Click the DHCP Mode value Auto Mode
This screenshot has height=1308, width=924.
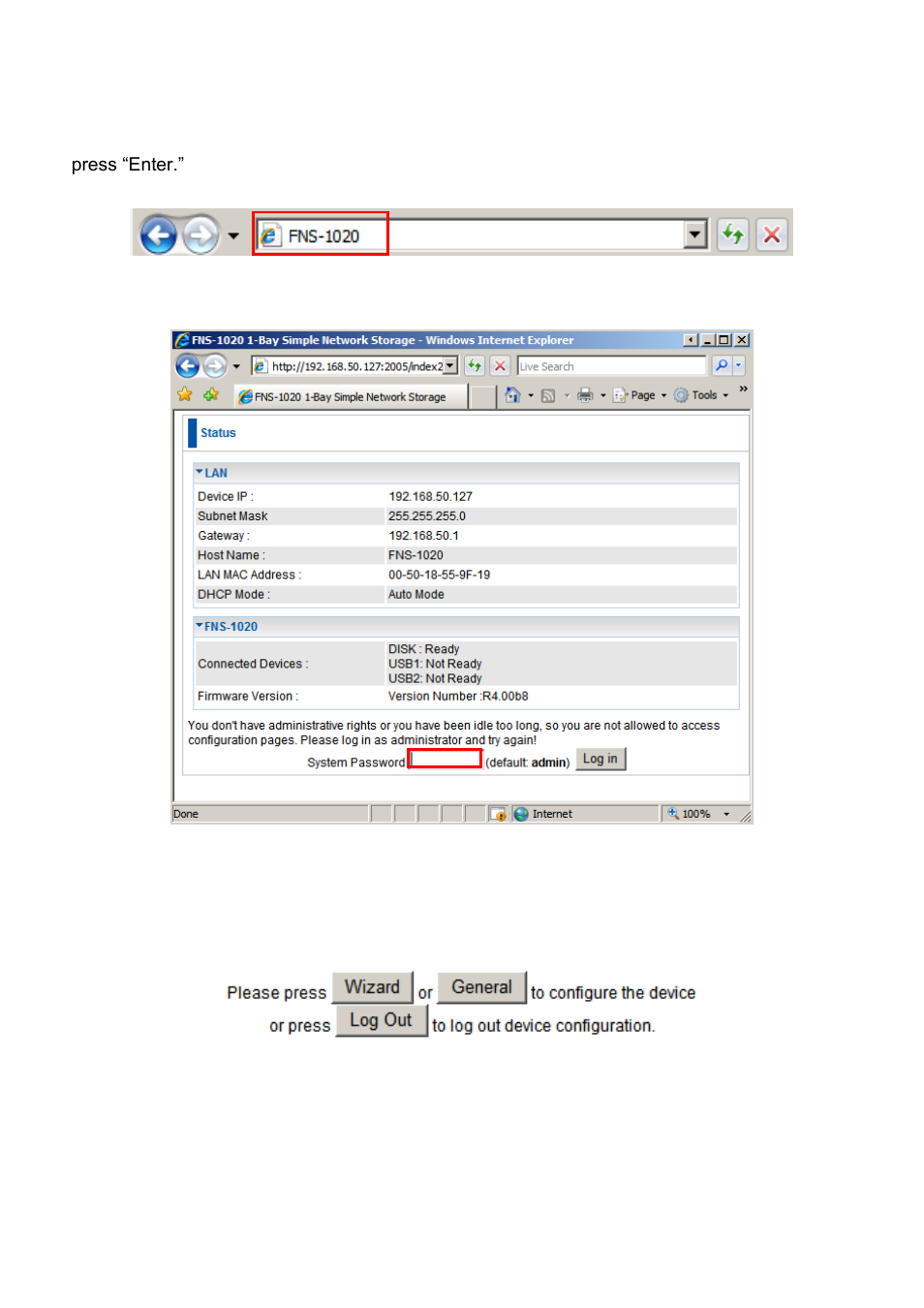[416, 595]
